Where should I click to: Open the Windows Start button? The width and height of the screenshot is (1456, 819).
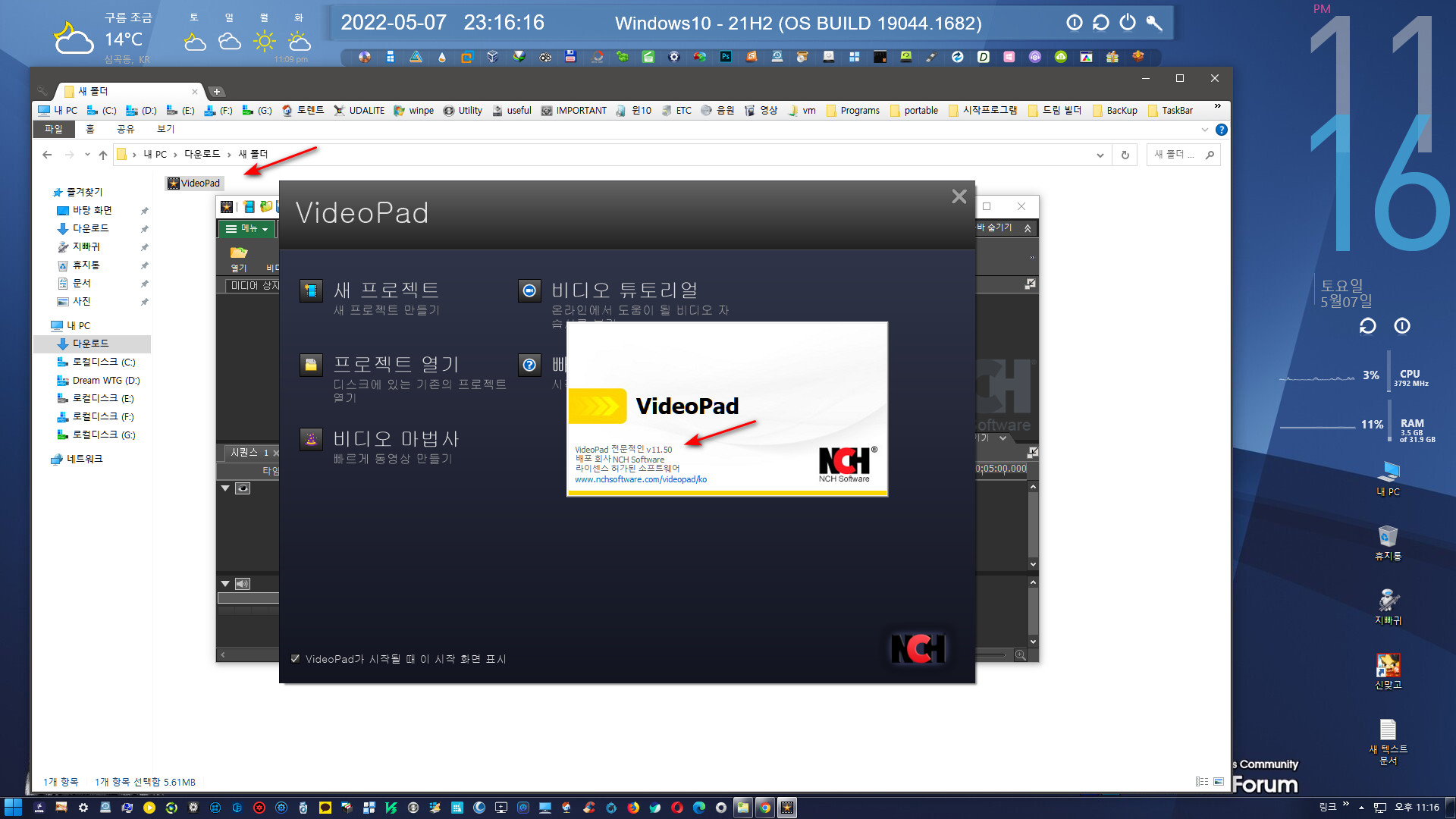coord(13,808)
